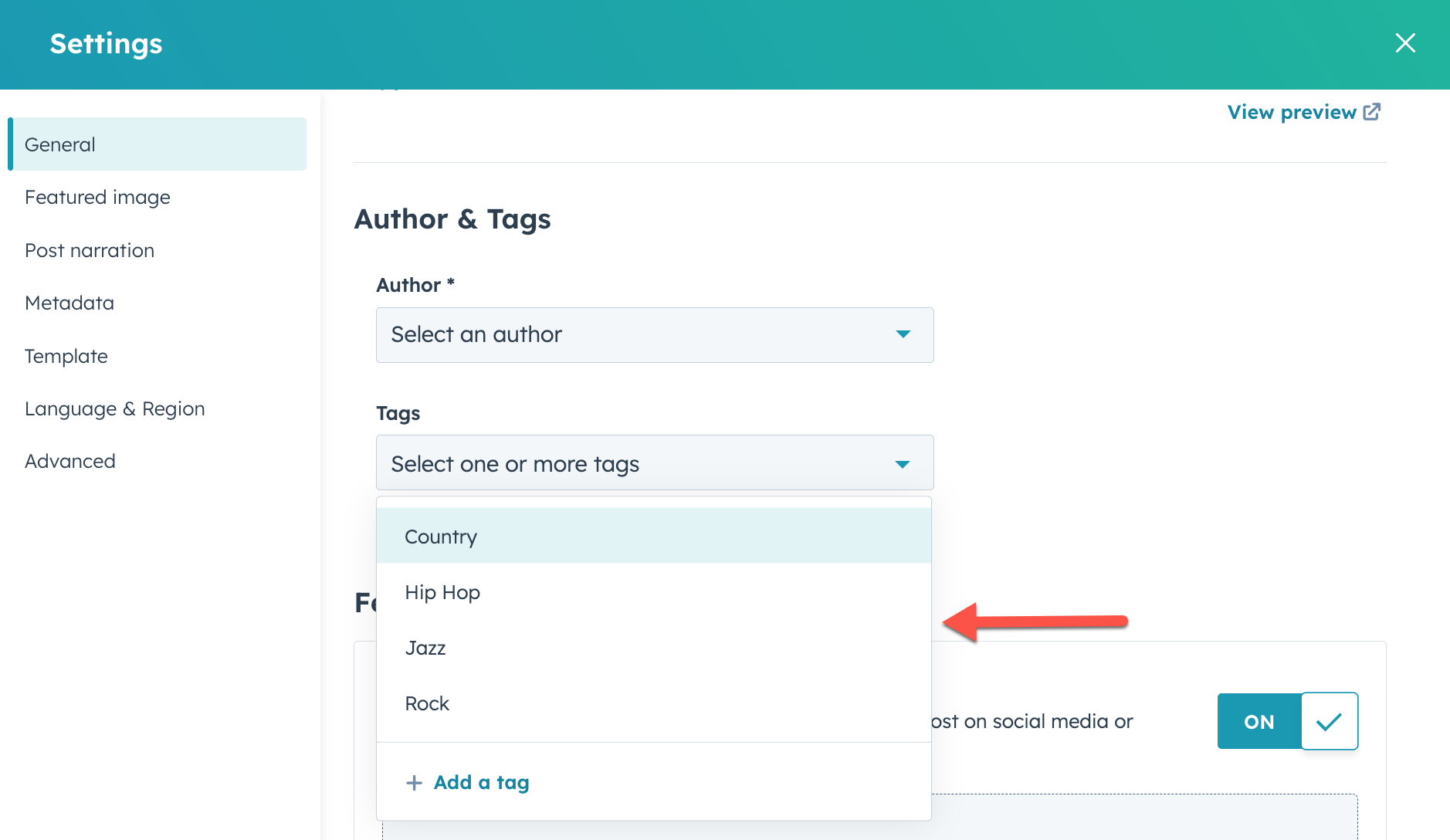Viewport: 1450px width, 840px height.
Task: Open the Post narration section
Action: click(90, 250)
